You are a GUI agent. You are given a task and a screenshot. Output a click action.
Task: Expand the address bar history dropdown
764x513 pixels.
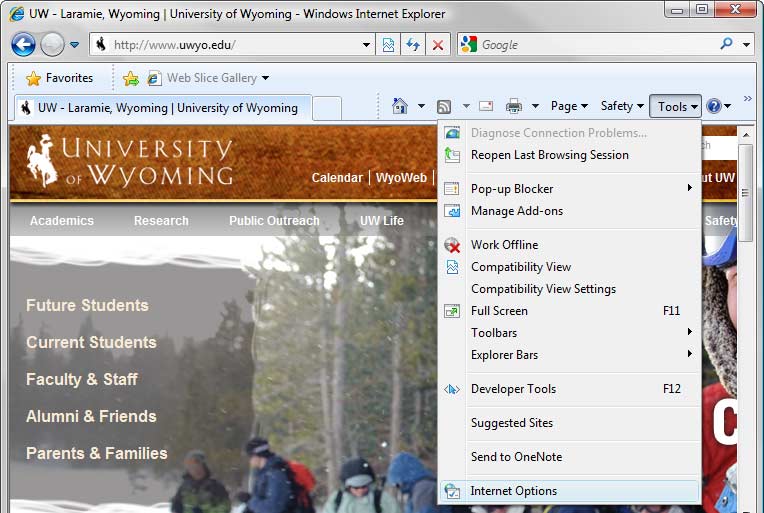point(366,45)
